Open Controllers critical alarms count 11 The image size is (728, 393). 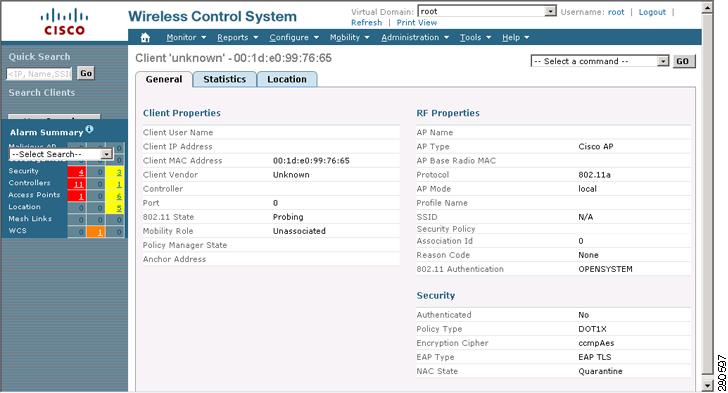[x=79, y=184]
